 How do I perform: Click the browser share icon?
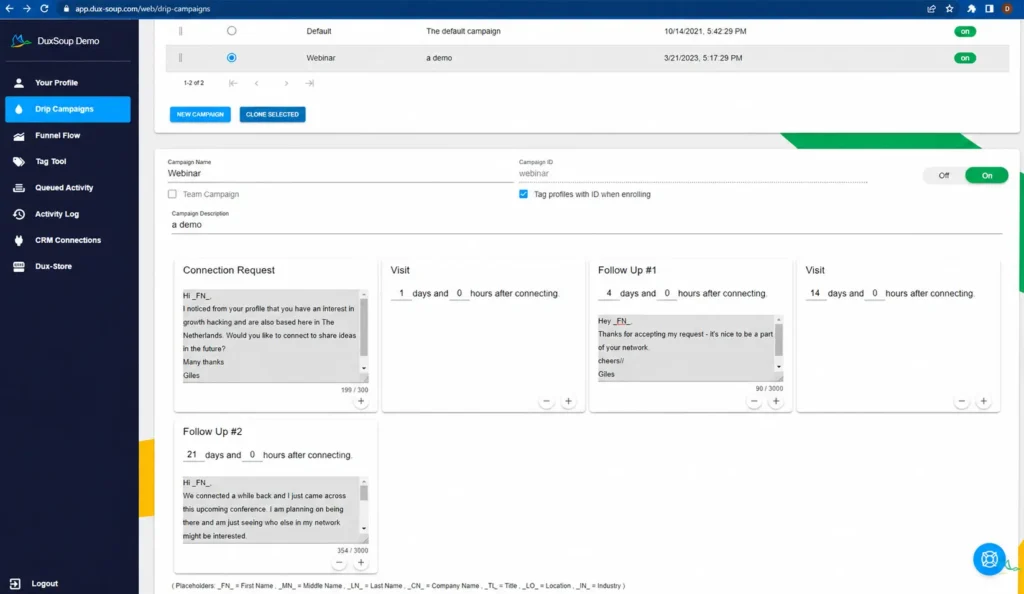[931, 8]
